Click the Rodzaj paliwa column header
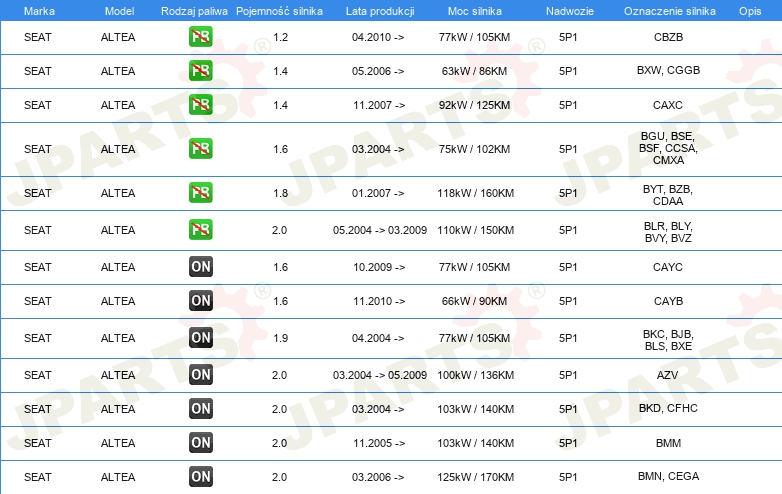Screen dimensions: 782x494 coord(194,11)
